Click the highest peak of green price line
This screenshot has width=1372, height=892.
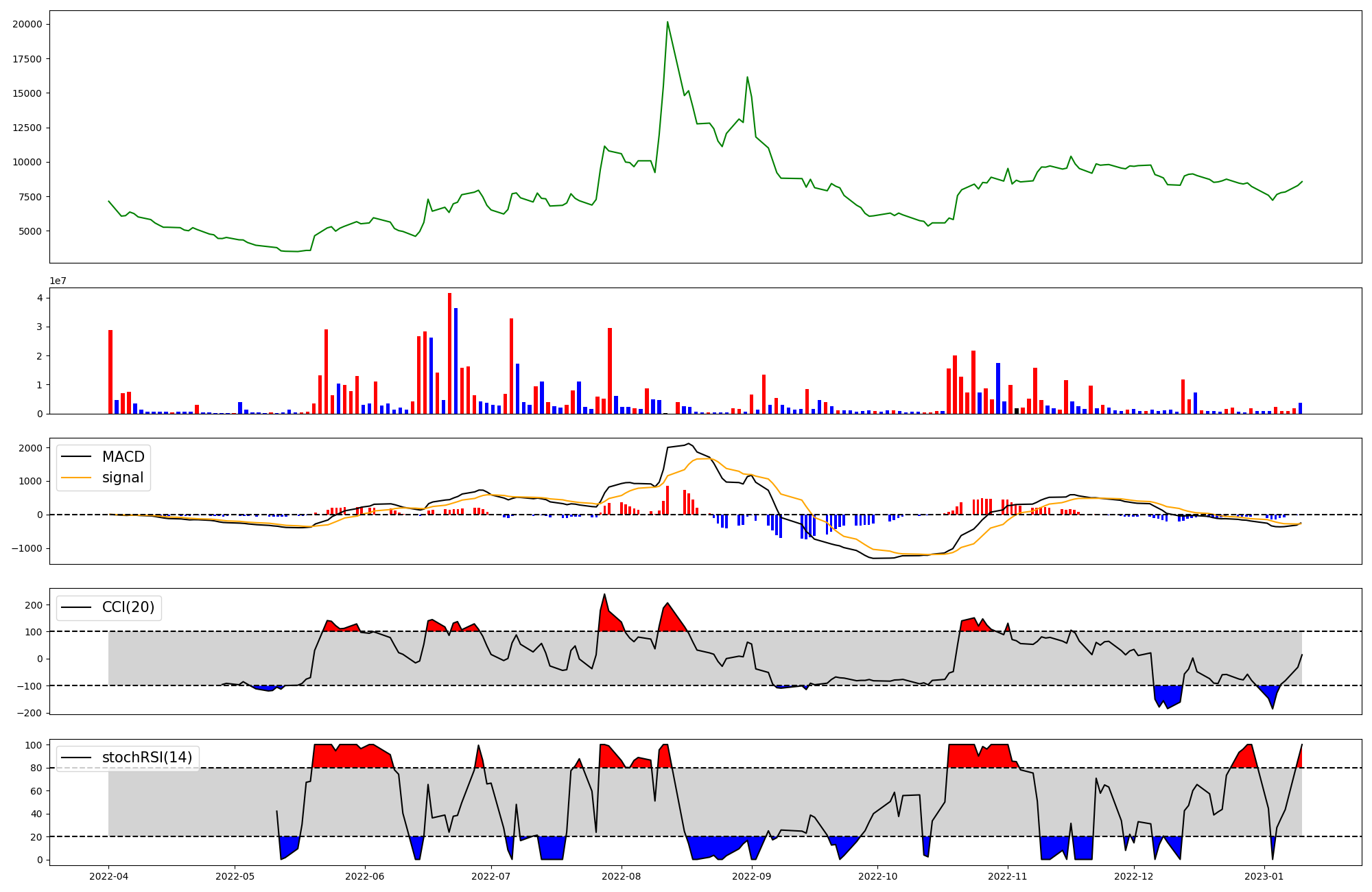667,23
